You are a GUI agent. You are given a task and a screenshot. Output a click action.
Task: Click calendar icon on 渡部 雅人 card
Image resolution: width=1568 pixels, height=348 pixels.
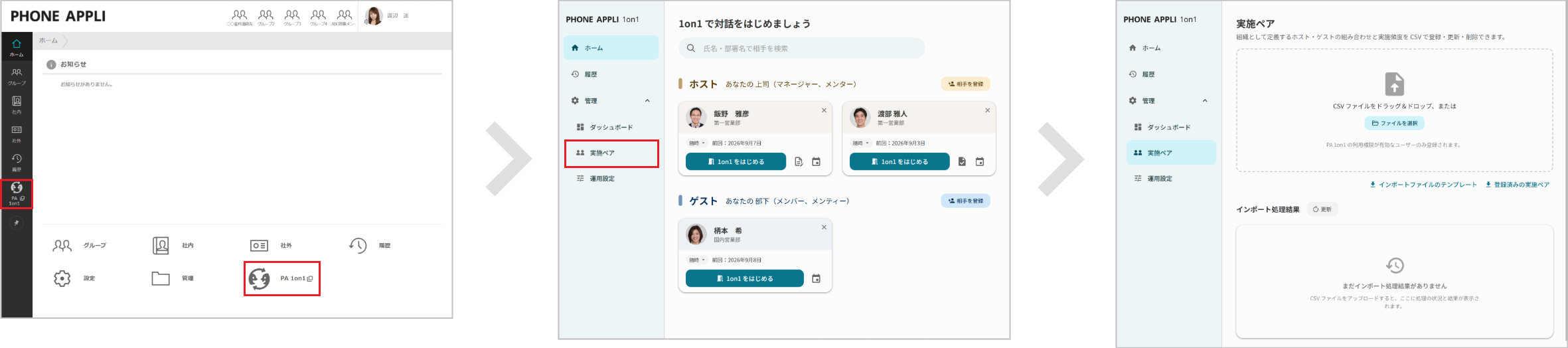pos(979,161)
